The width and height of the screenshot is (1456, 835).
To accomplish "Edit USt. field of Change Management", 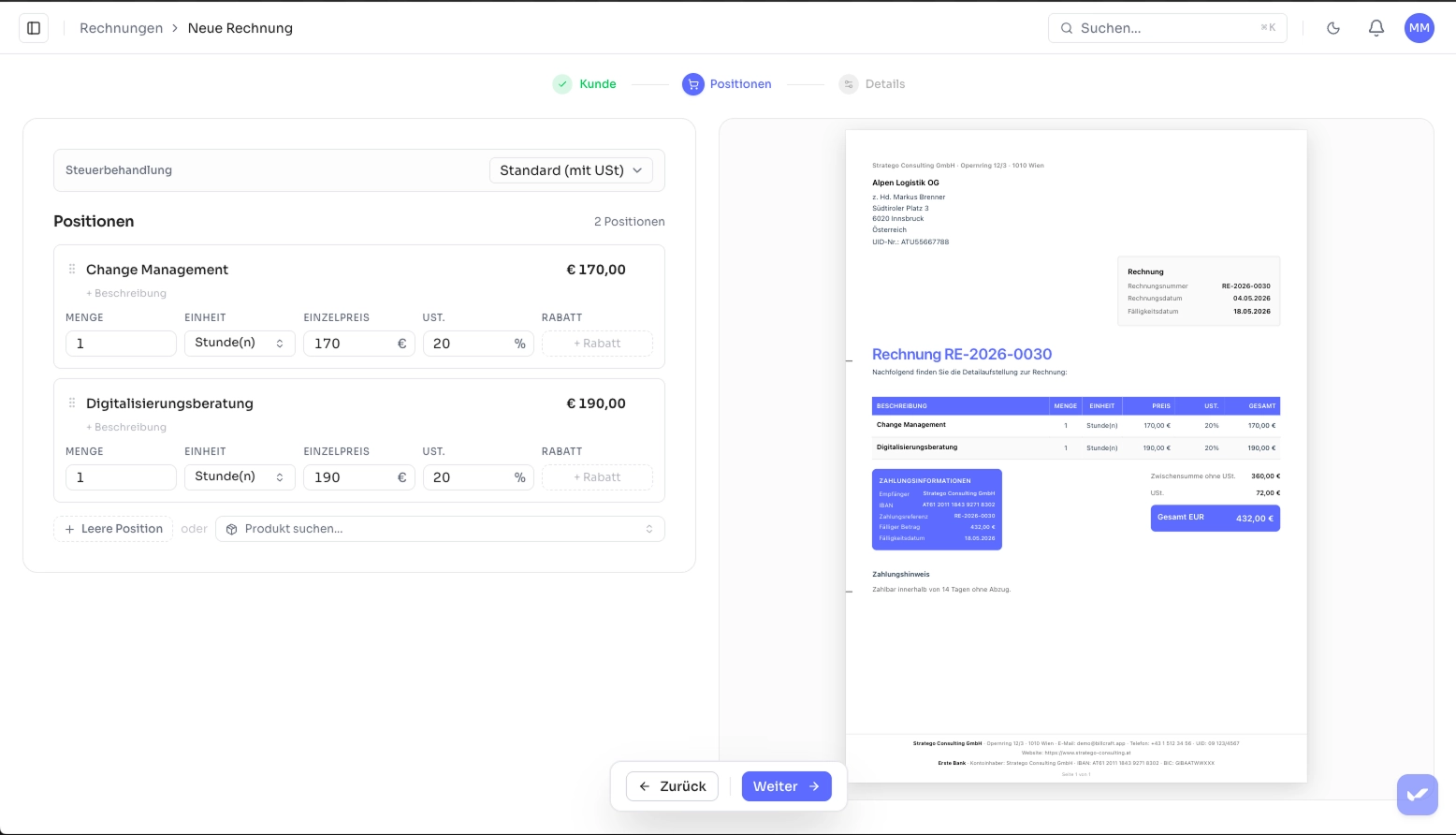I will pyautogui.click(x=478, y=344).
